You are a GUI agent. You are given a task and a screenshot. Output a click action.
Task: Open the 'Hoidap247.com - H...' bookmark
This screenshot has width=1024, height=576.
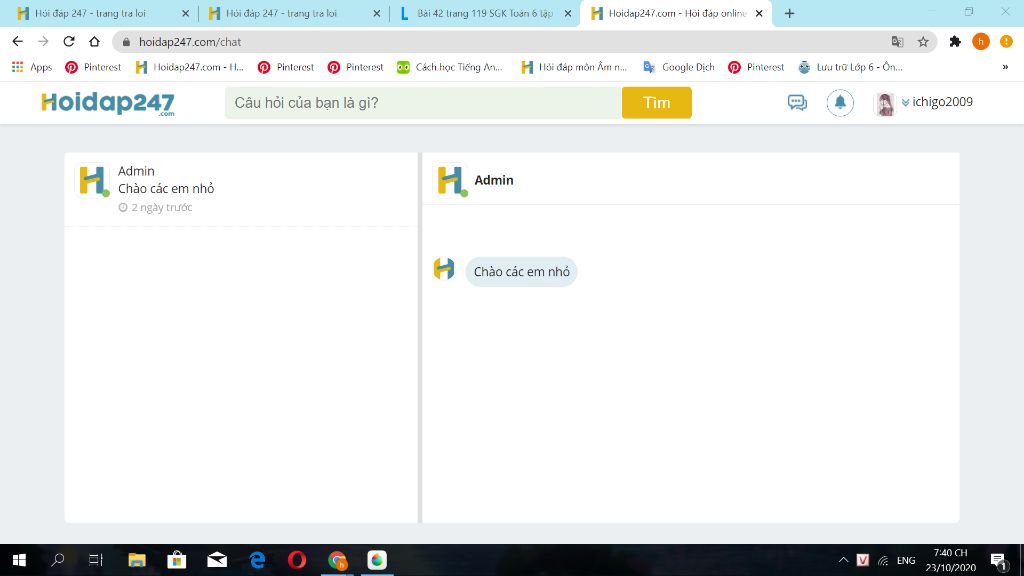[189, 67]
